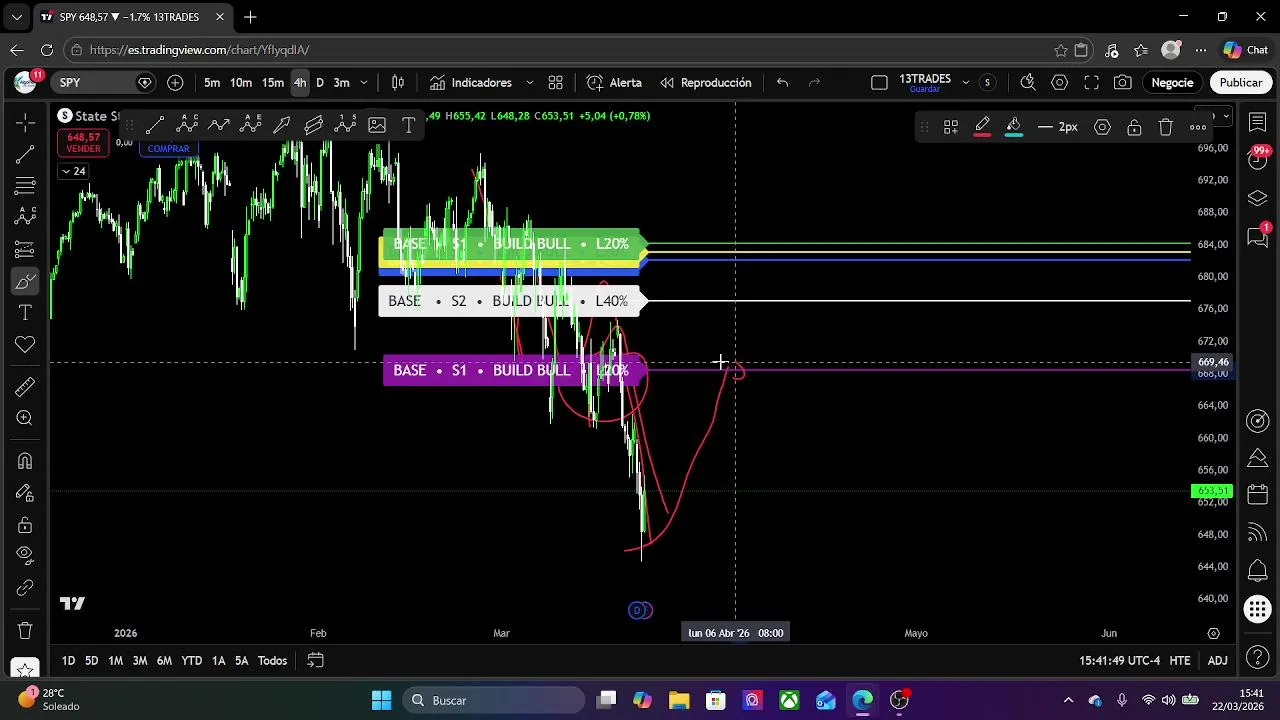Switch to the 5m timeframe
1280x720 pixels.
click(212, 83)
